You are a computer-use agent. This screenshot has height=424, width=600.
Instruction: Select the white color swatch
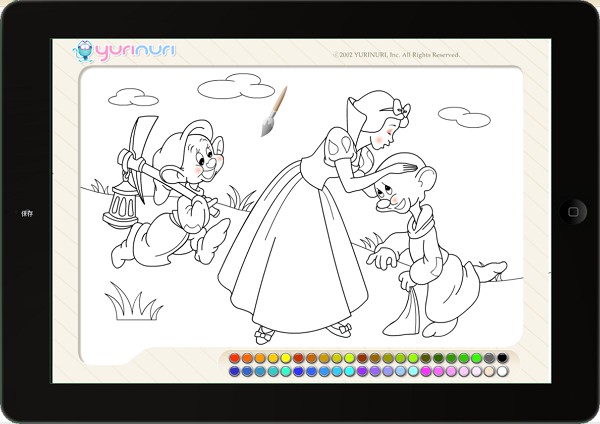click(x=502, y=371)
